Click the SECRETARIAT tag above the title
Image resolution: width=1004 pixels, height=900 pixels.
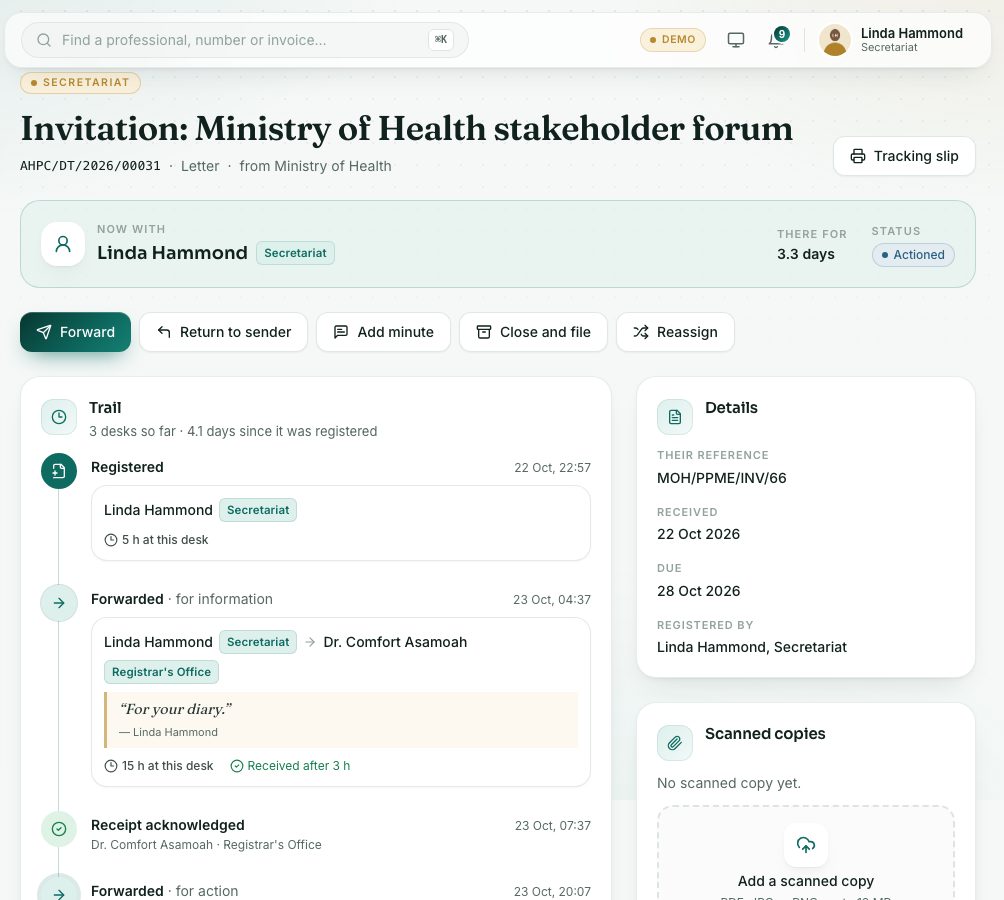pos(80,83)
